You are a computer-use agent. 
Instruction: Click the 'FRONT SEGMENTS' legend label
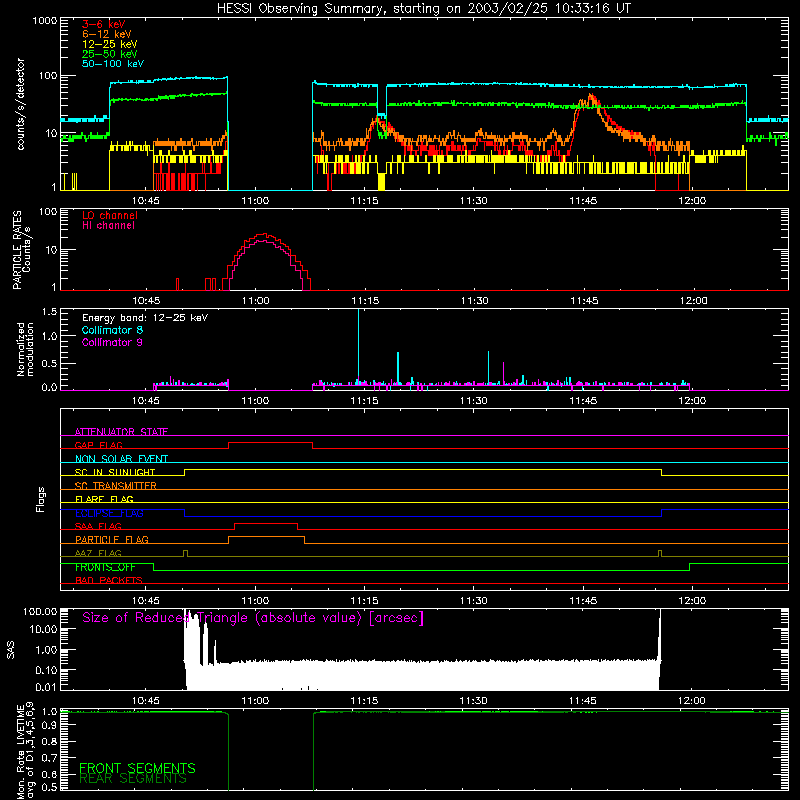tap(137, 768)
